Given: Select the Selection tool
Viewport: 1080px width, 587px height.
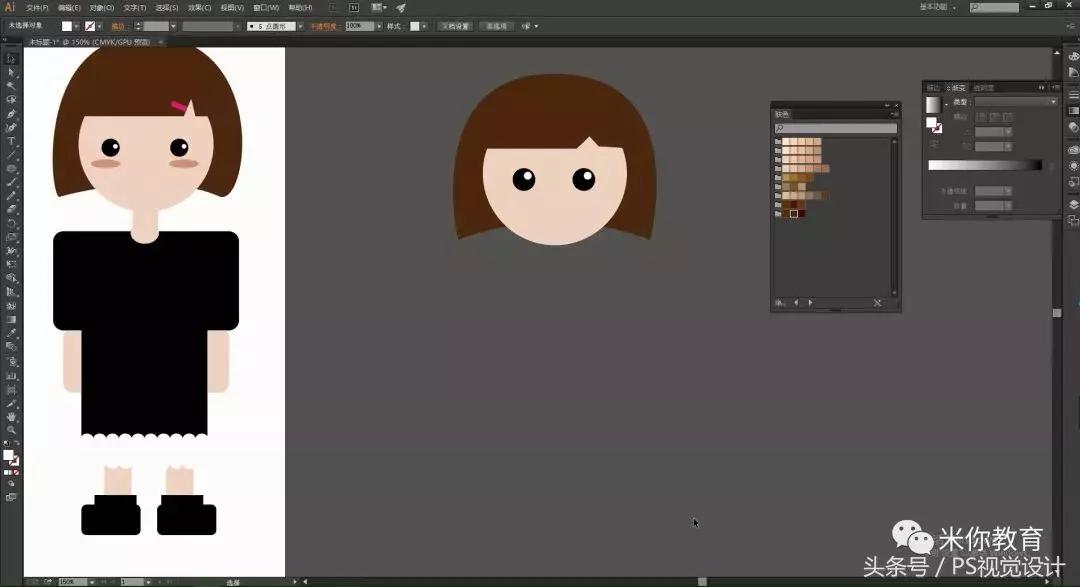Looking at the screenshot, I should pos(11,58).
